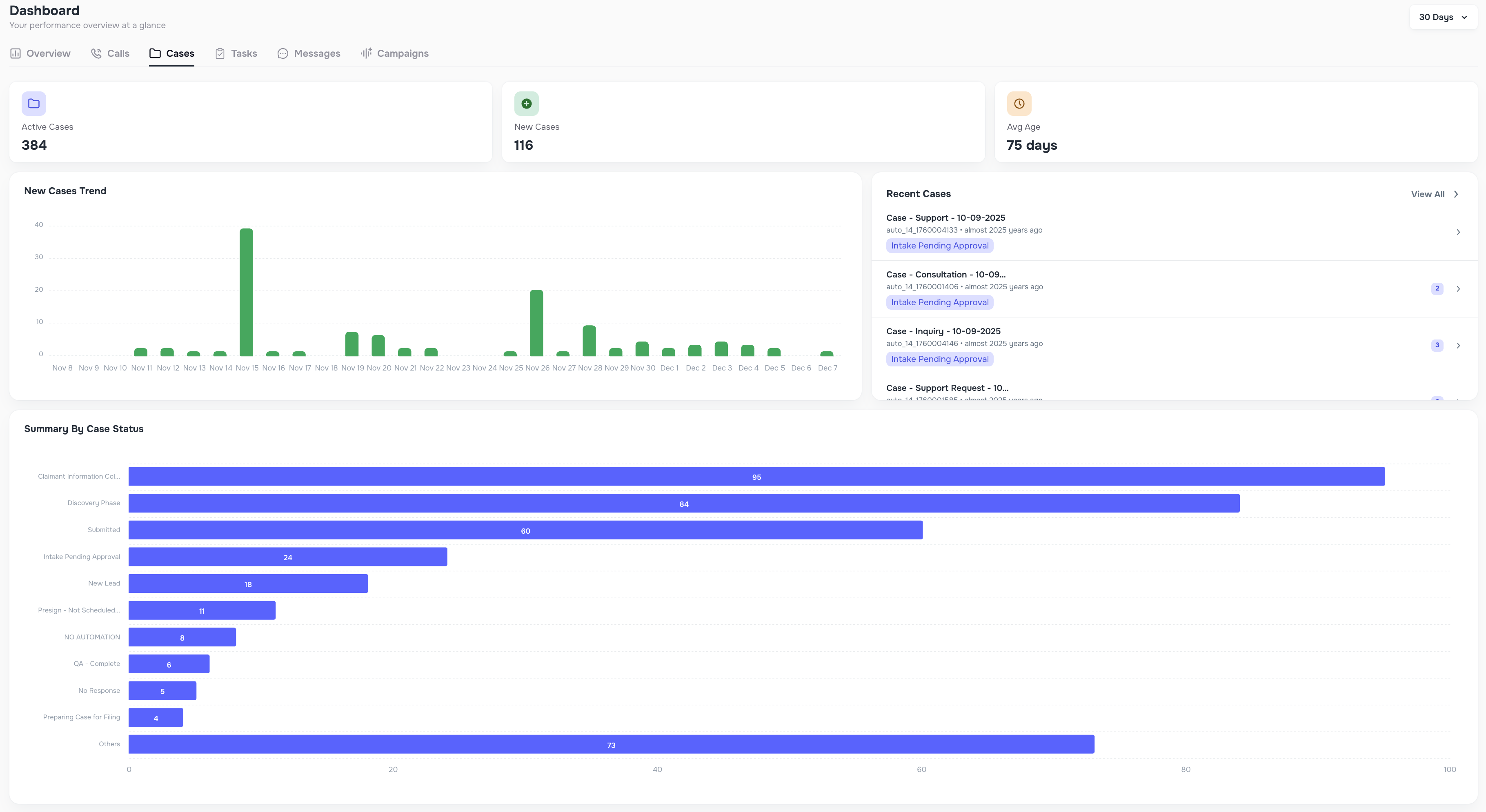This screenshot has width=1486, height=812.
Task: Expand the Case - Consultation entry chevron
Action: (x=1458, y=288)
